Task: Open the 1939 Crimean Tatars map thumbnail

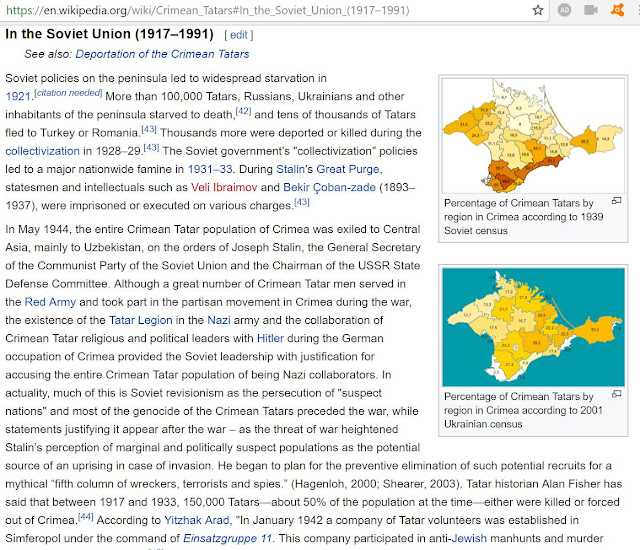Action: click(533, 135)
